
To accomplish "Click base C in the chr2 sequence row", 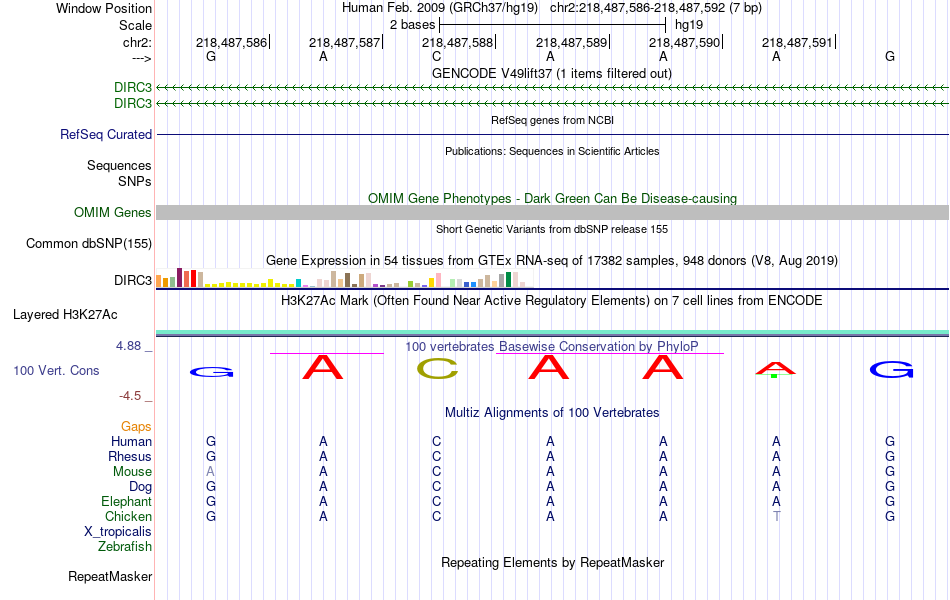I will tap(436, 56).
